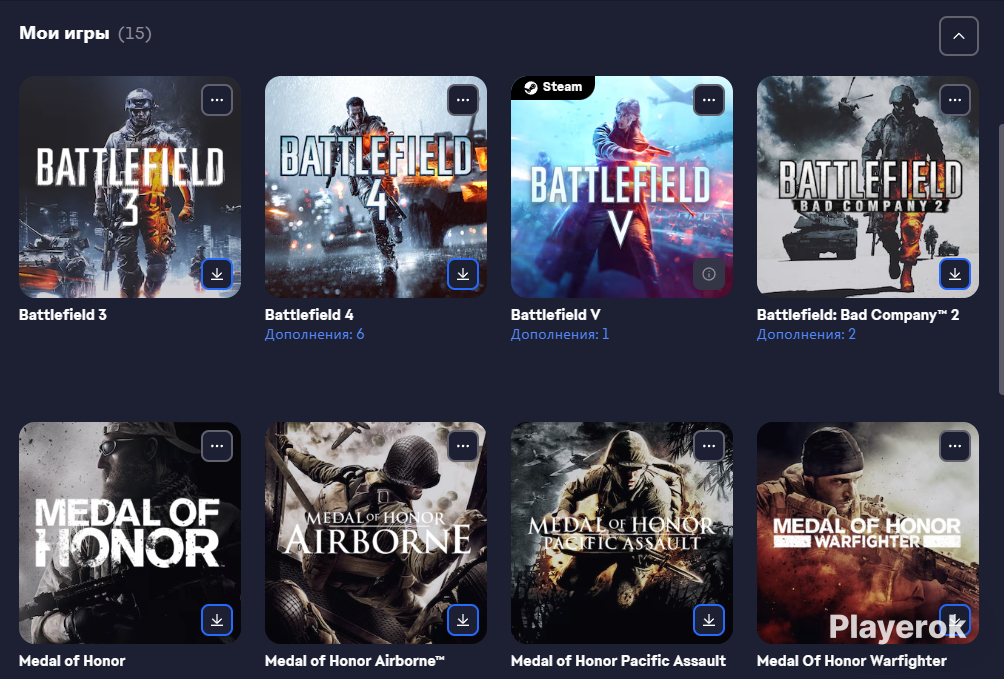This screenshot has height=679, width=1004.
Task: Select the Medal of Honor Airborne cover
Action: (x=376, y=533)
